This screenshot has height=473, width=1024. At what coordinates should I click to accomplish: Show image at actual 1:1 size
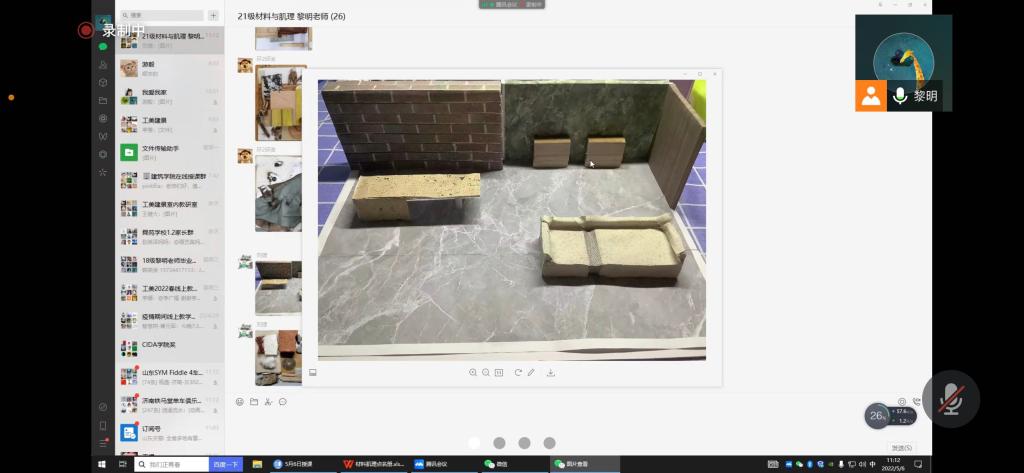(499, 372)
